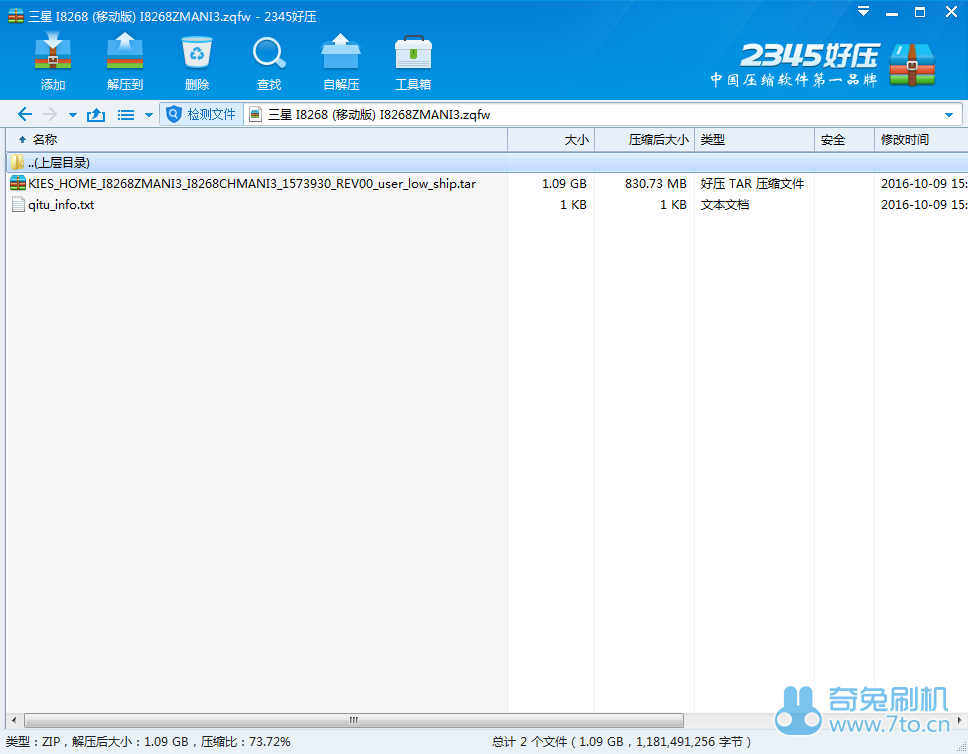The image size is (968, 754).
Task: Click status bar 总计 2 个文件 text
Action: 621,742
